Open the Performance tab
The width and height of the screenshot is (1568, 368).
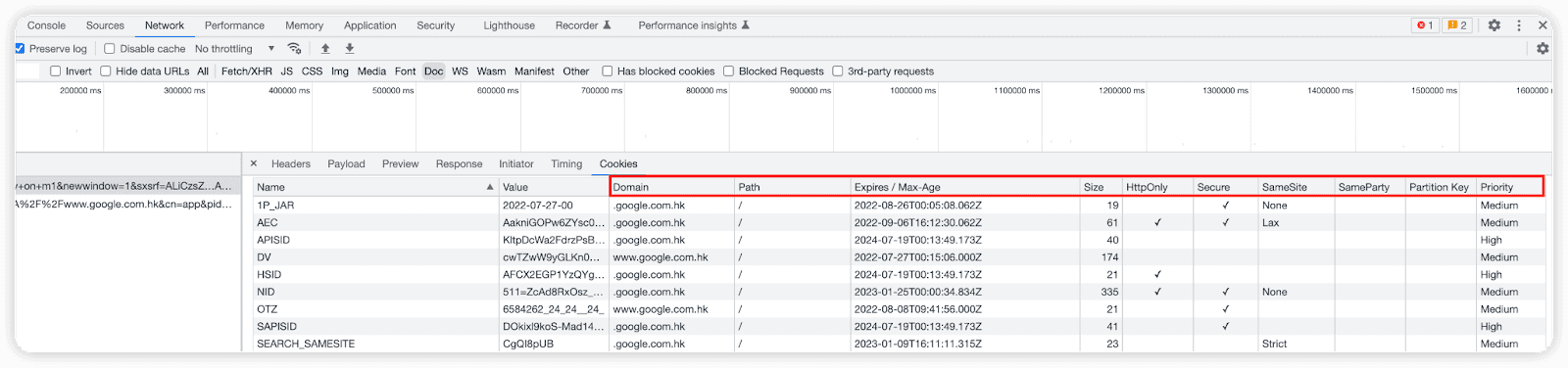234,25
